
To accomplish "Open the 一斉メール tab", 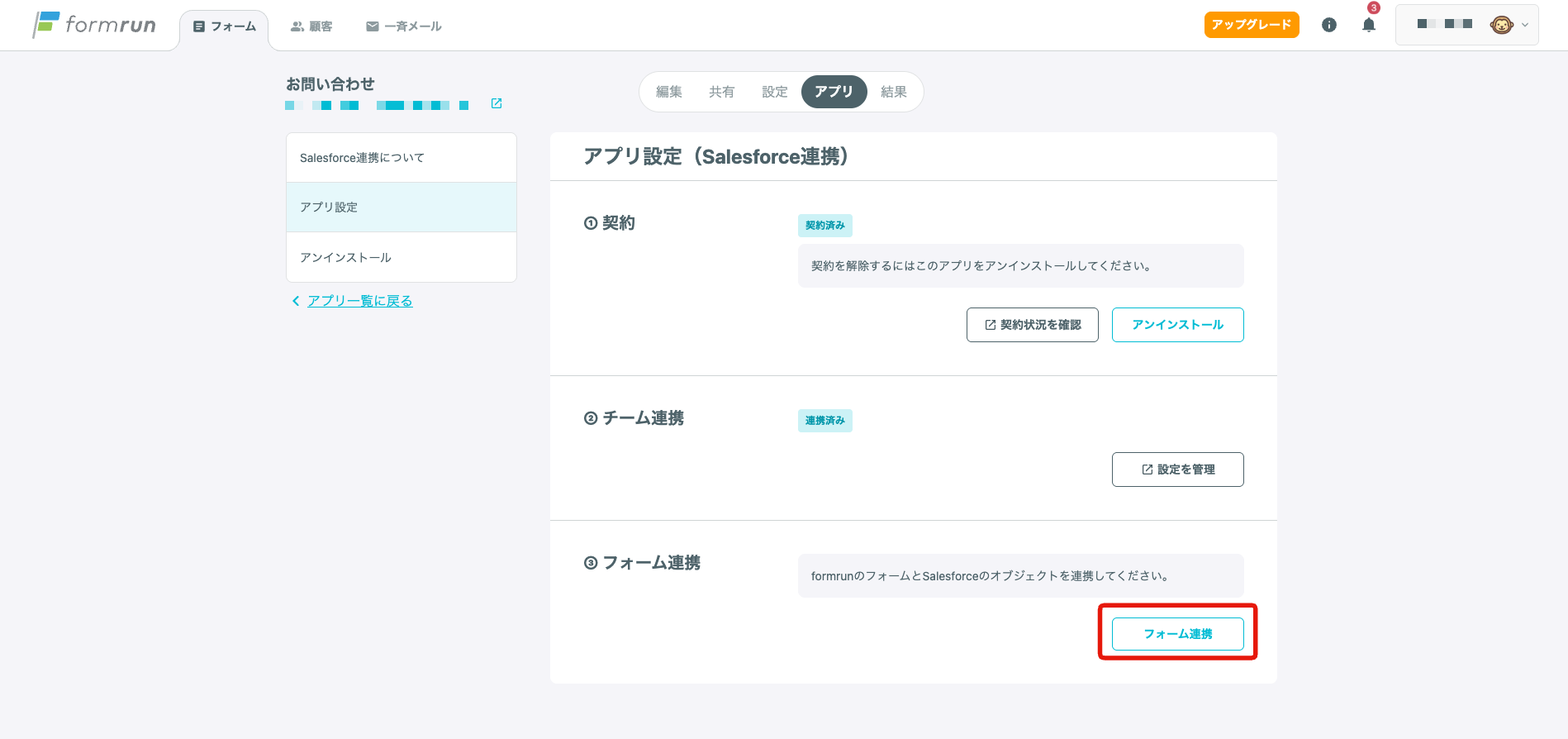I will 404,26.
